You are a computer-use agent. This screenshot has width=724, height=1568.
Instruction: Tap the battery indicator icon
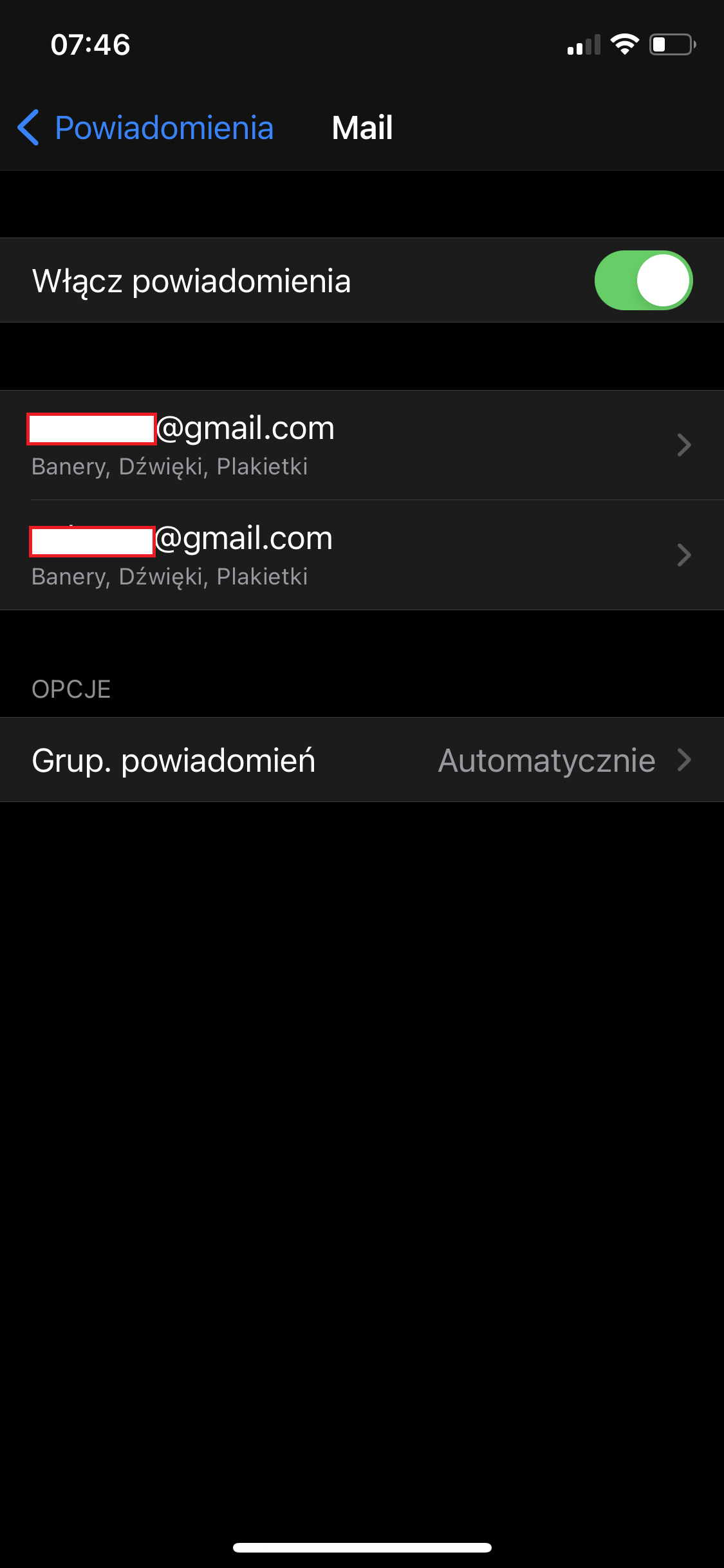pyautogui.click(x=673, y=44)
